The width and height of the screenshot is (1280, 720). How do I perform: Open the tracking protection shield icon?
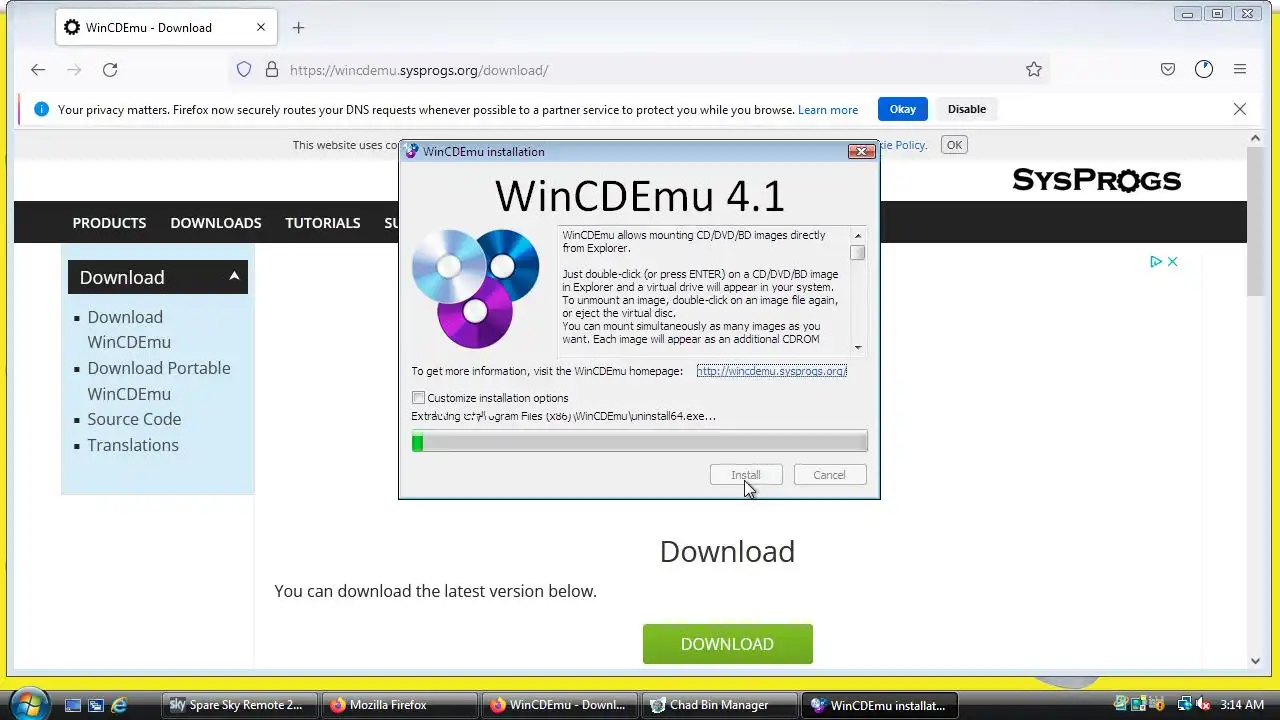pyautogui.click(x=244, y=70)
